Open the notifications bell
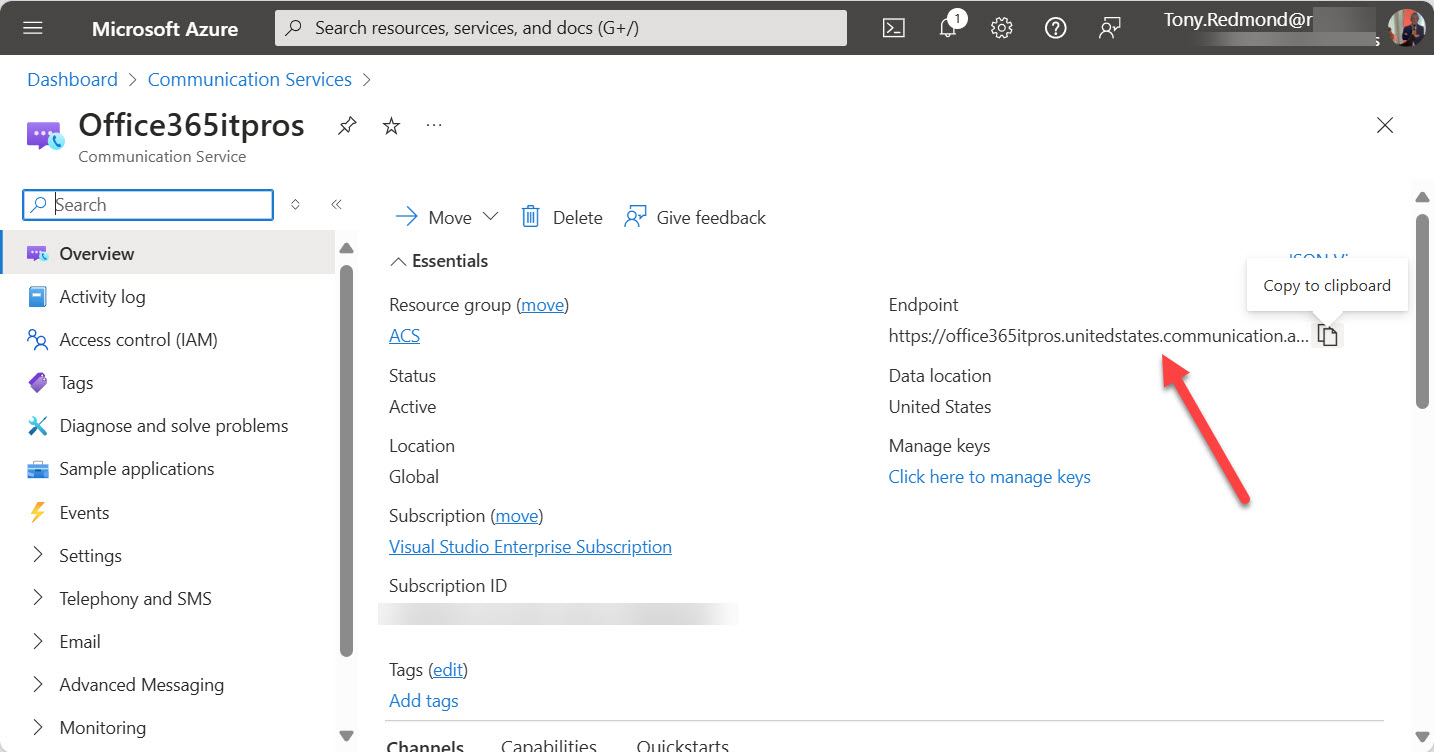This screenshot has height=752, width=1434. 947,27
